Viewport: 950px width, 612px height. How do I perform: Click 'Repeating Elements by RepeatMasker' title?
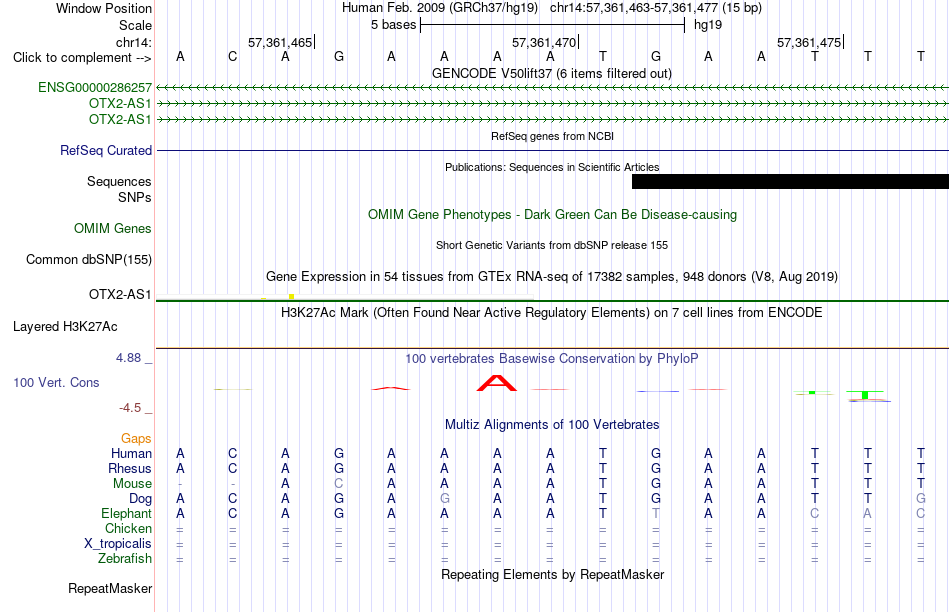click(x=553, y=574)
